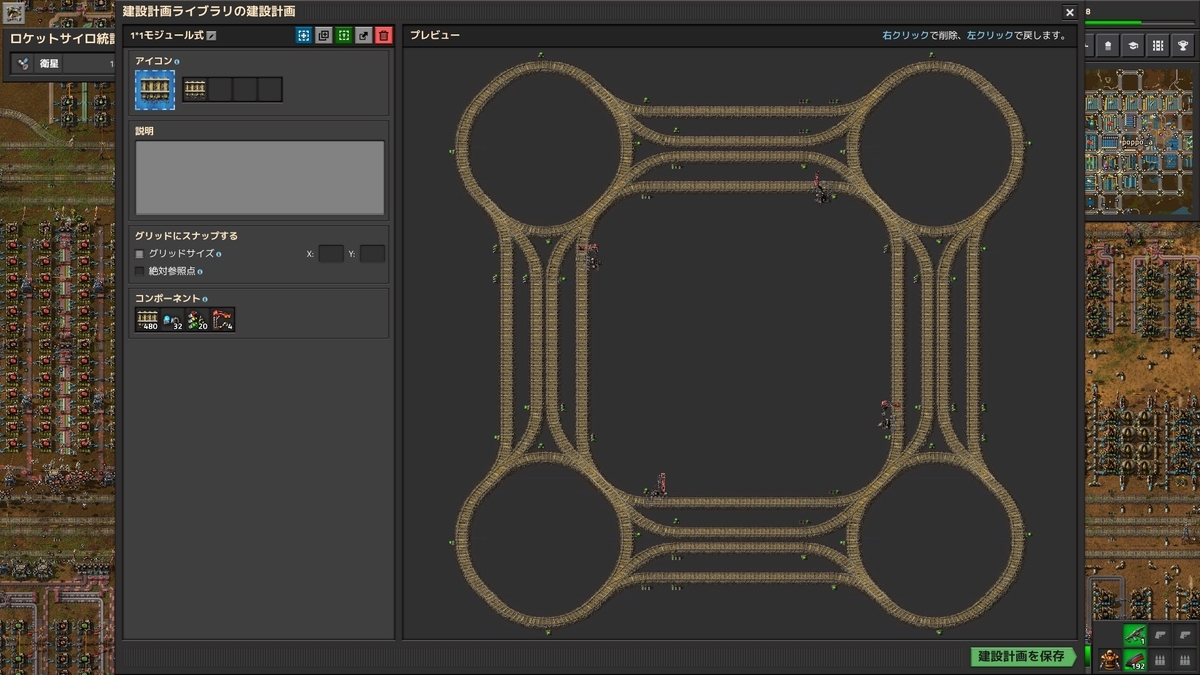The image size is (1200, 675).
Task: Click the green tile selection mode icon
Action: [x=343, y=35]
